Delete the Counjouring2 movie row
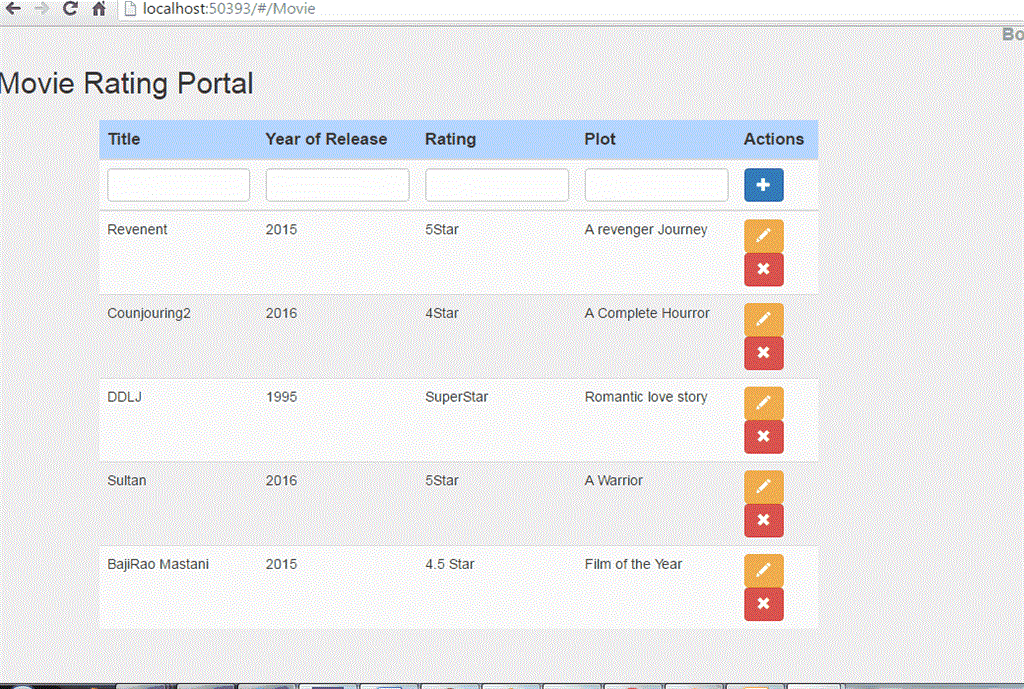Viewport: 1024px width, 689px height. 763,353
